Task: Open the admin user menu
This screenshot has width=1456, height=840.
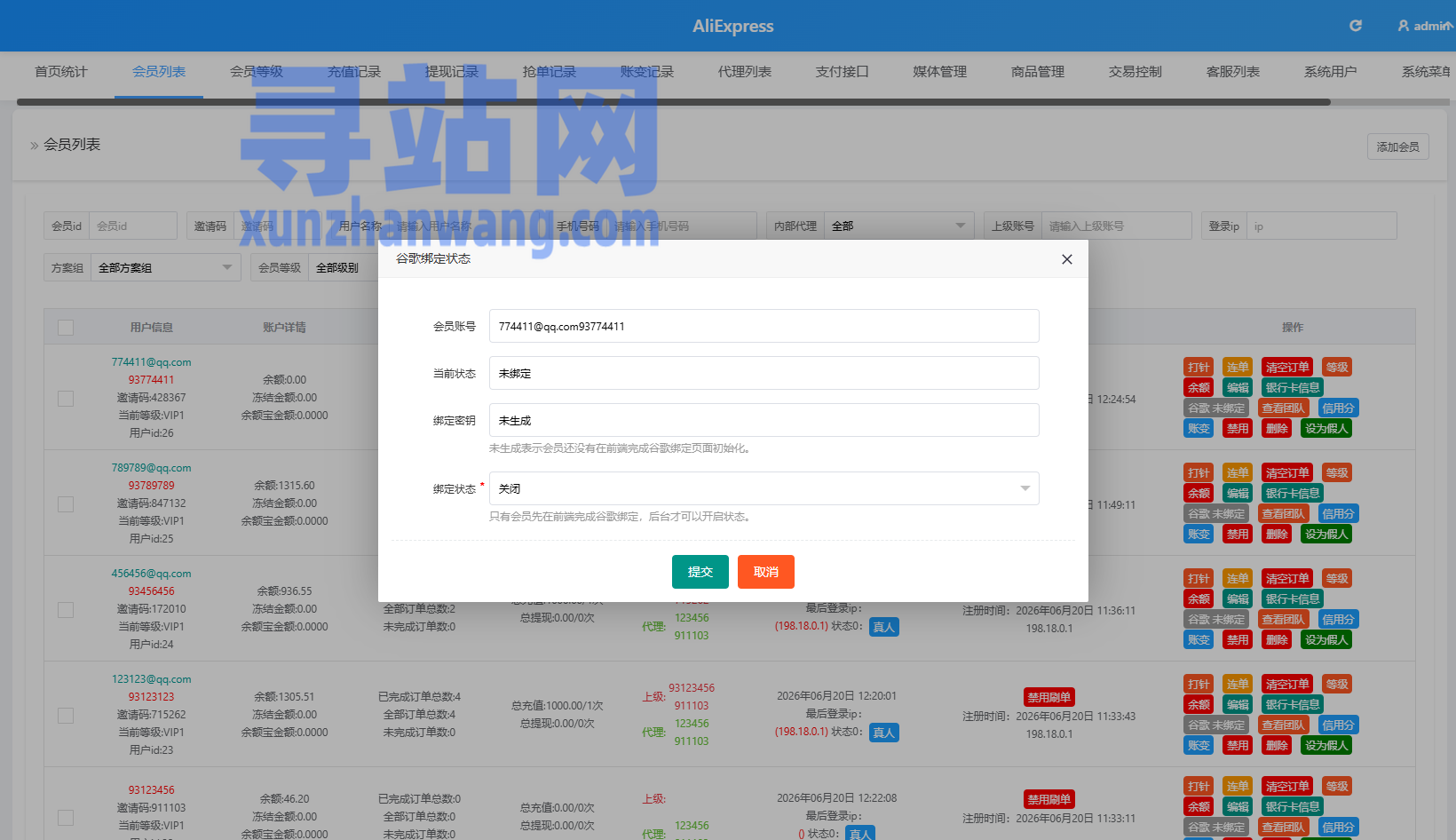Action: [x=1426, y=26]
